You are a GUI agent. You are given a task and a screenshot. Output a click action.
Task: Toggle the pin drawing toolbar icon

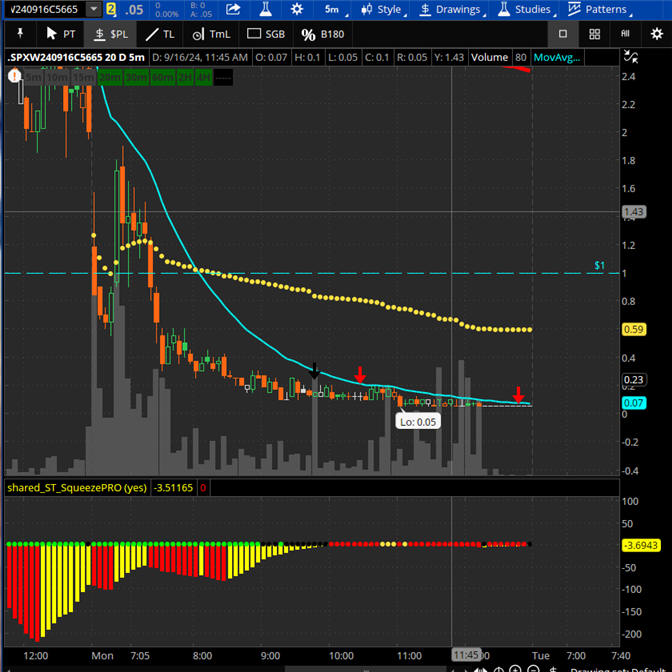coord(20,33)
